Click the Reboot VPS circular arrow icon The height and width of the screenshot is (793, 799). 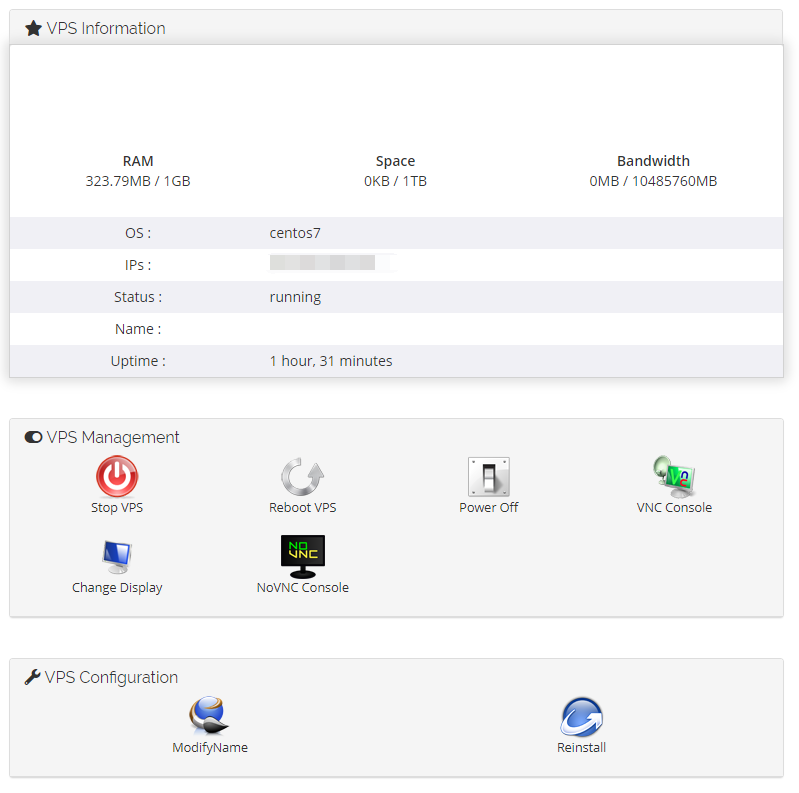click(x=303, y=477)
